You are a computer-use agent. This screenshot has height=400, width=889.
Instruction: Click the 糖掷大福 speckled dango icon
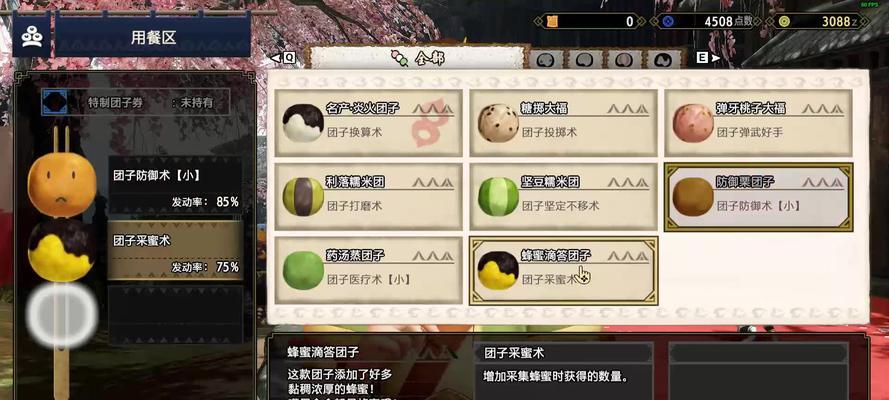pos(498,123)
